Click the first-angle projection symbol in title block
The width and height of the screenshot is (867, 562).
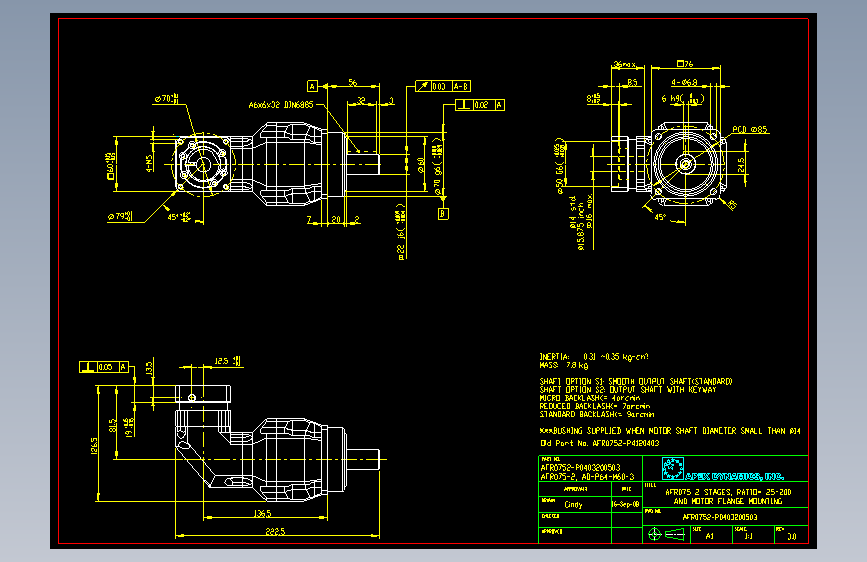[667, 534]
